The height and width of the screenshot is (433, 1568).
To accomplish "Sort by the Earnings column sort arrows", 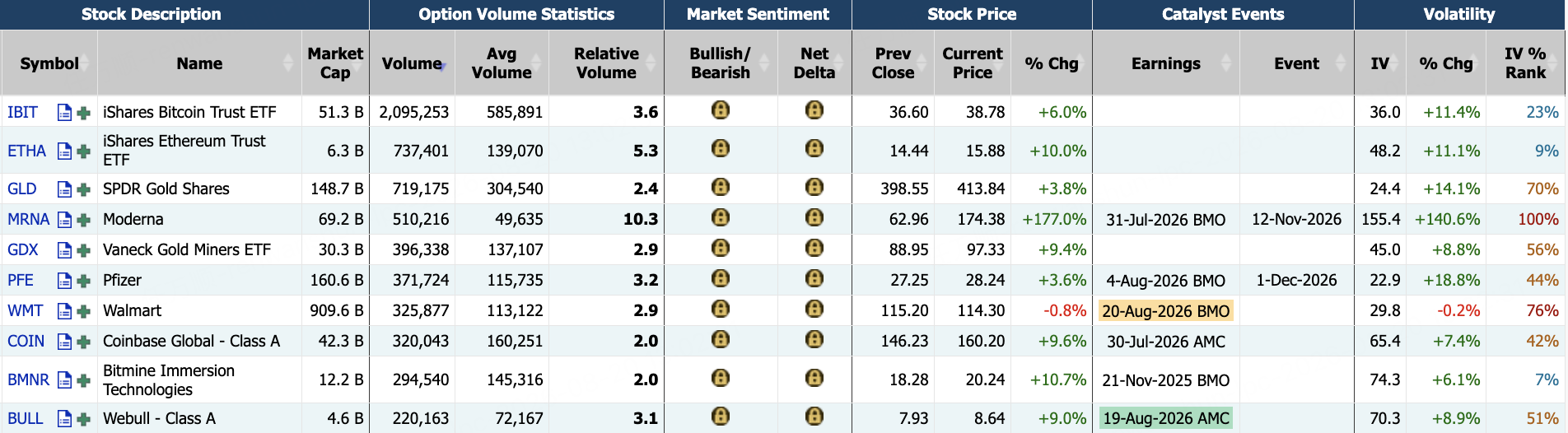I will (1225, 63).
